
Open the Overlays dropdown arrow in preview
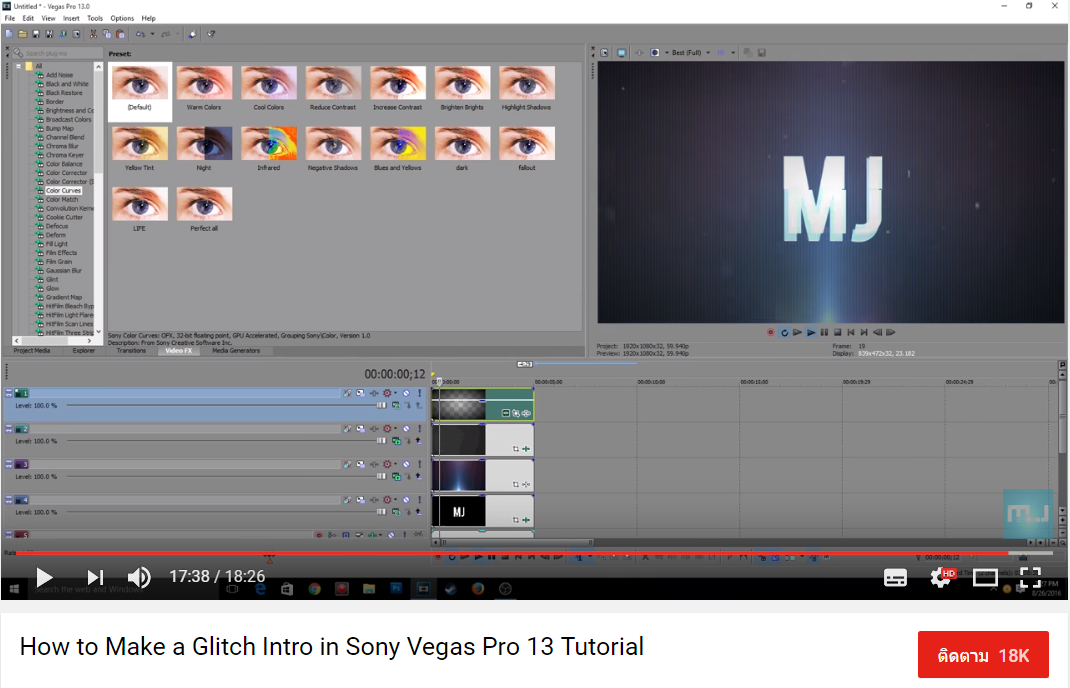point(733,53)
